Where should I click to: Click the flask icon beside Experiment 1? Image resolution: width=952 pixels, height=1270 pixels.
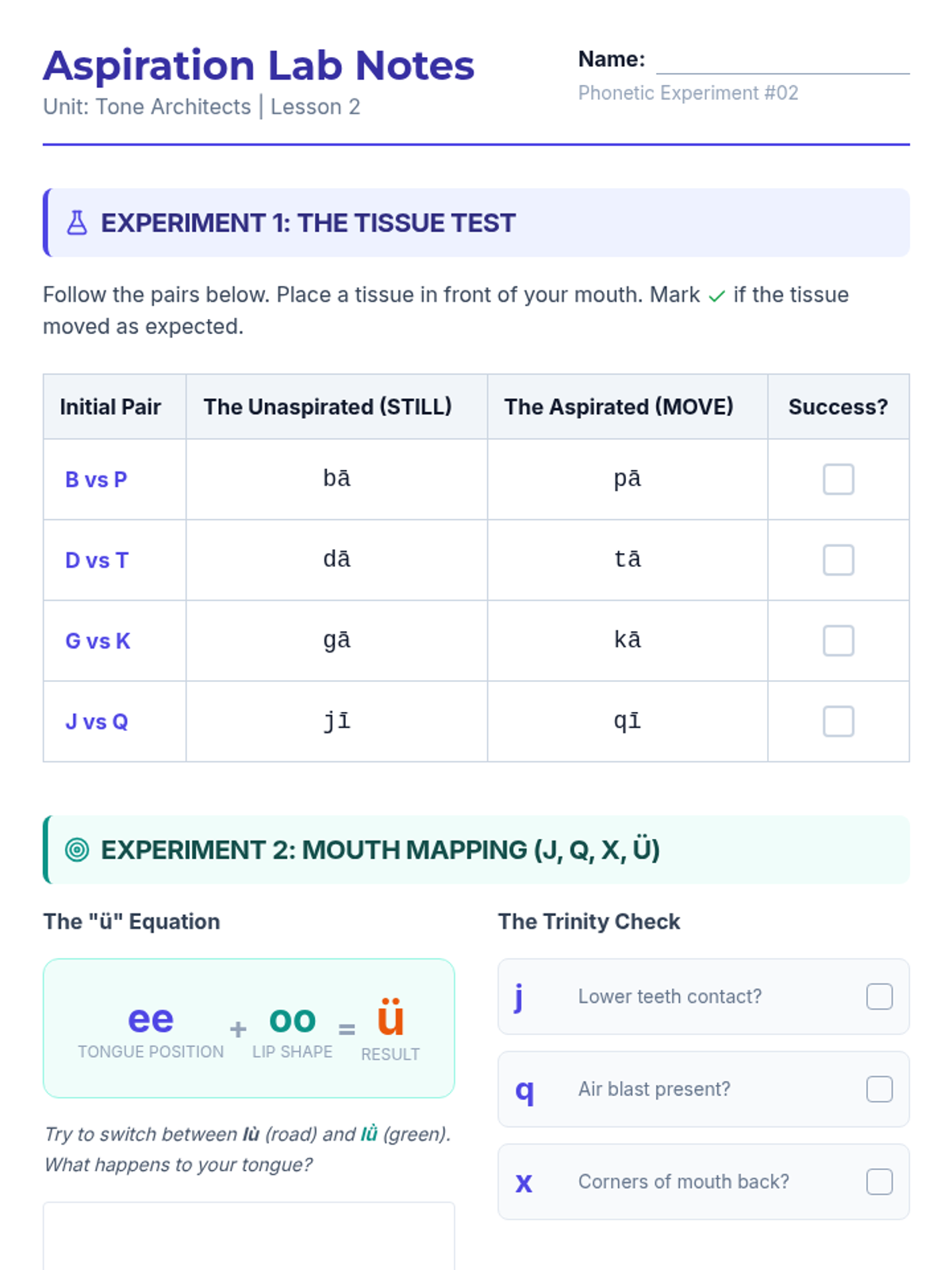(x=77, y=223)
